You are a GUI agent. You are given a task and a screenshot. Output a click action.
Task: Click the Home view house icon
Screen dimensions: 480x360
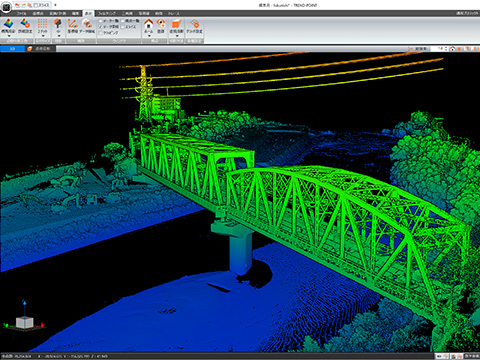tap(149, 24)
